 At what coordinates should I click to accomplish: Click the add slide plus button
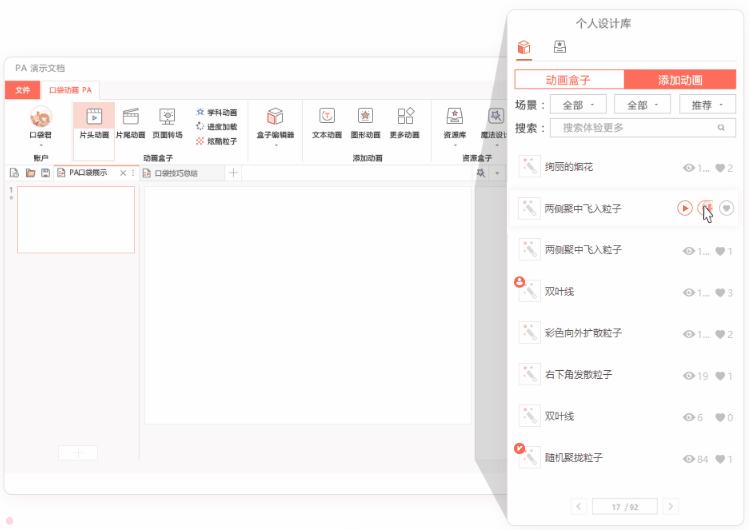(x=78, y=452)
